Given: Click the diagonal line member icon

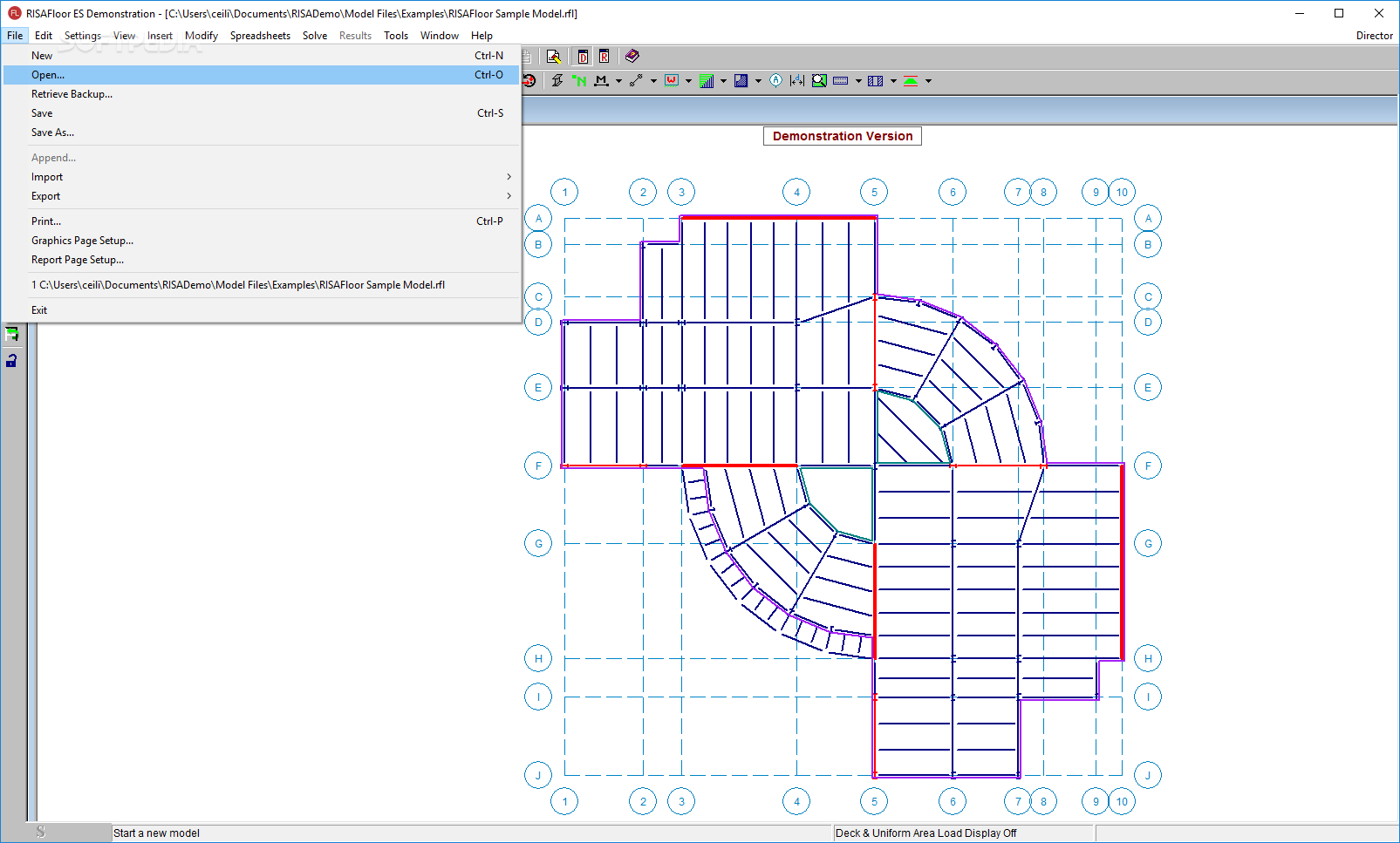Looking at the screenshot, I should (636, 80).
